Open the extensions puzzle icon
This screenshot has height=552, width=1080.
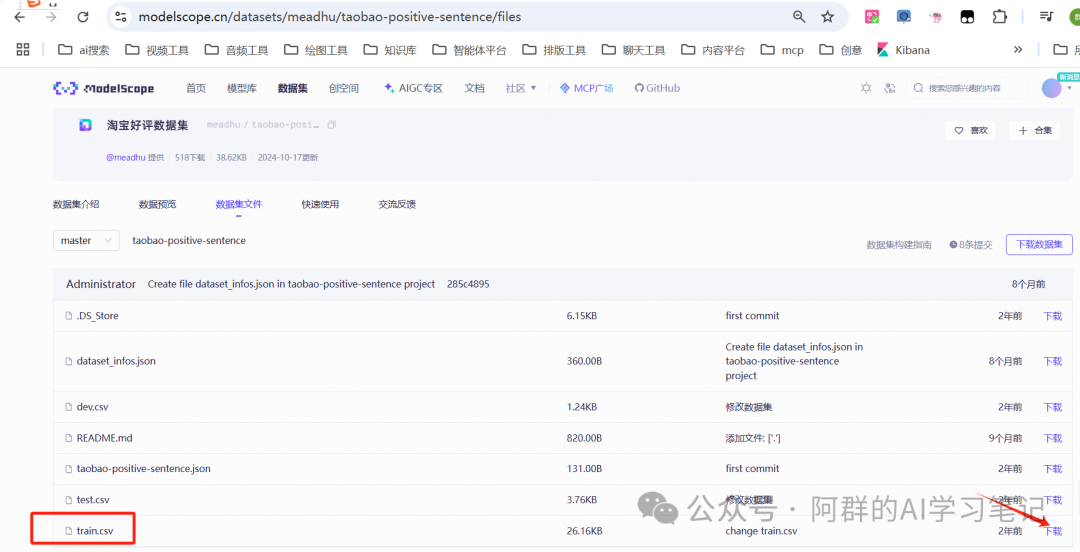[999, 17]
